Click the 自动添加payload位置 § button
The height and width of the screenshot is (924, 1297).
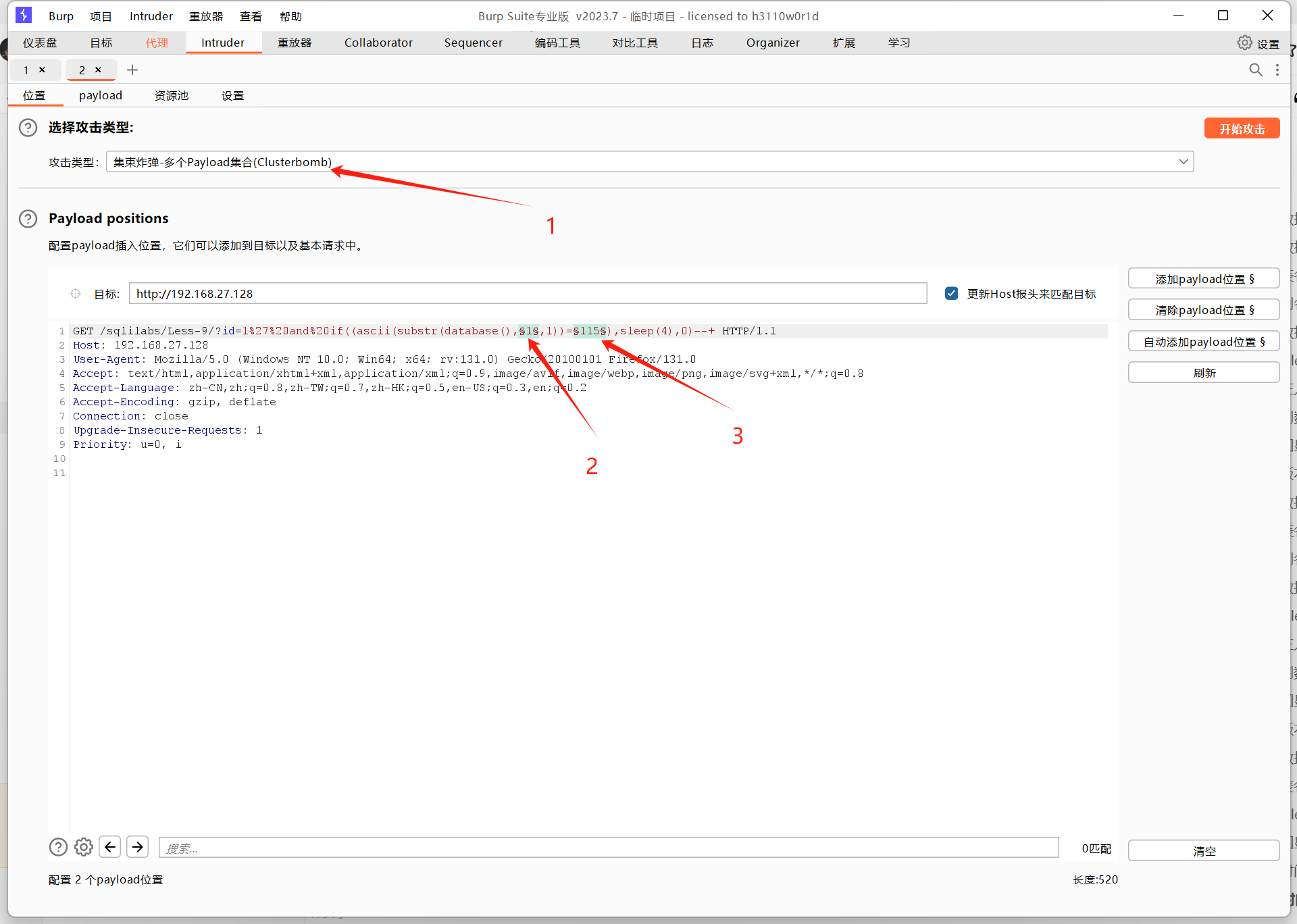[x=1204, y=342]
